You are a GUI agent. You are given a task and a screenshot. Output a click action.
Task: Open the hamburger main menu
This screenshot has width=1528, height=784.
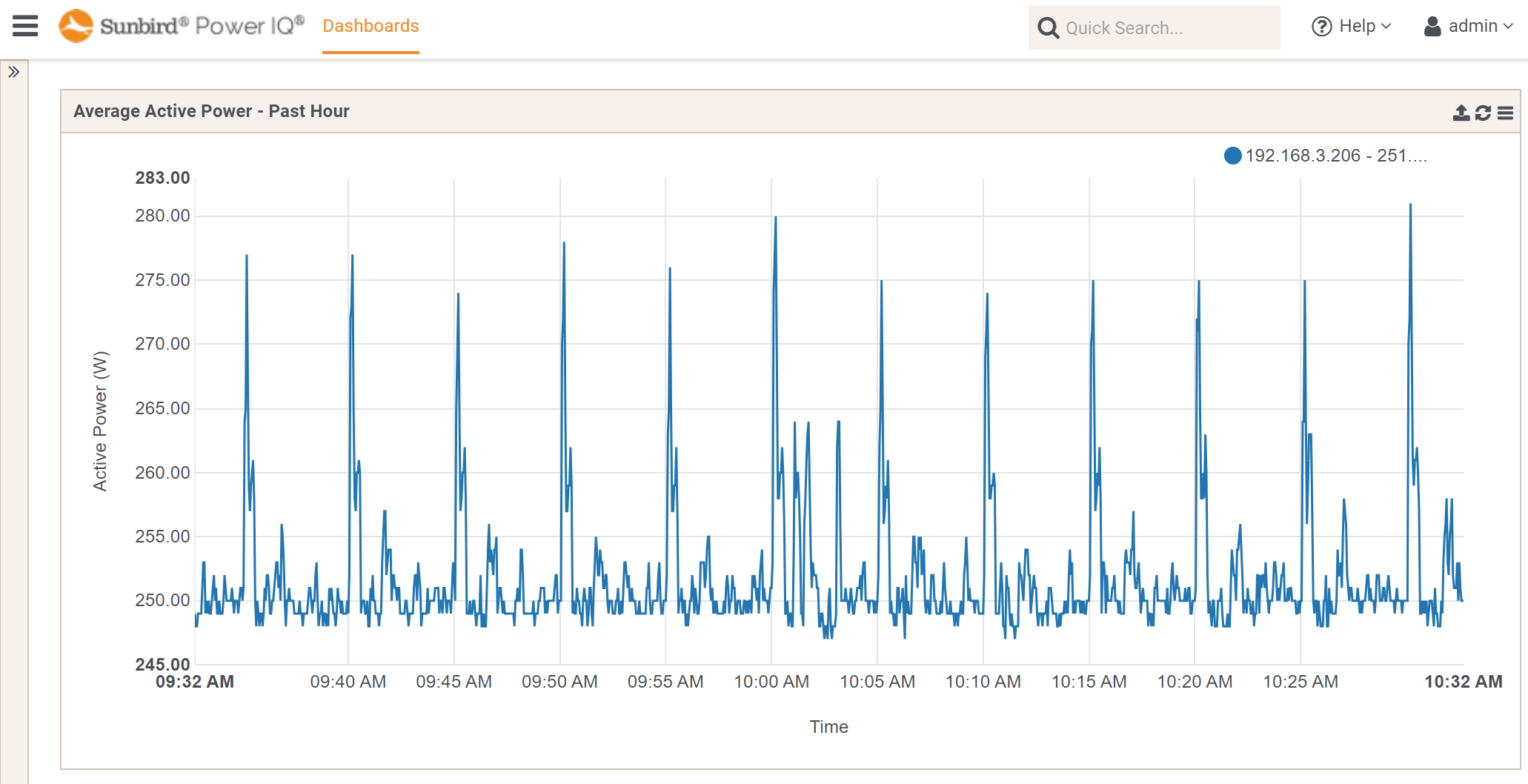(x=25, y=26)
